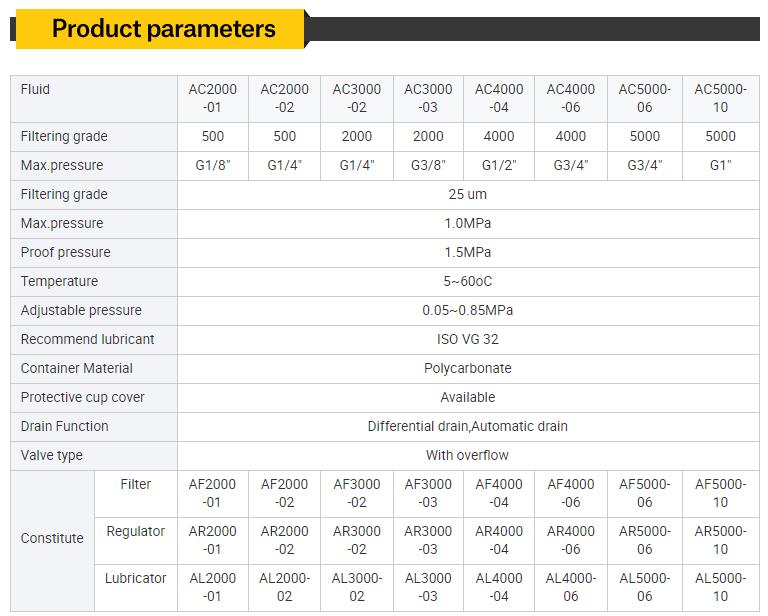
Task: Click the Lubricator sub-row label
Action: click(x=136, y=578)
